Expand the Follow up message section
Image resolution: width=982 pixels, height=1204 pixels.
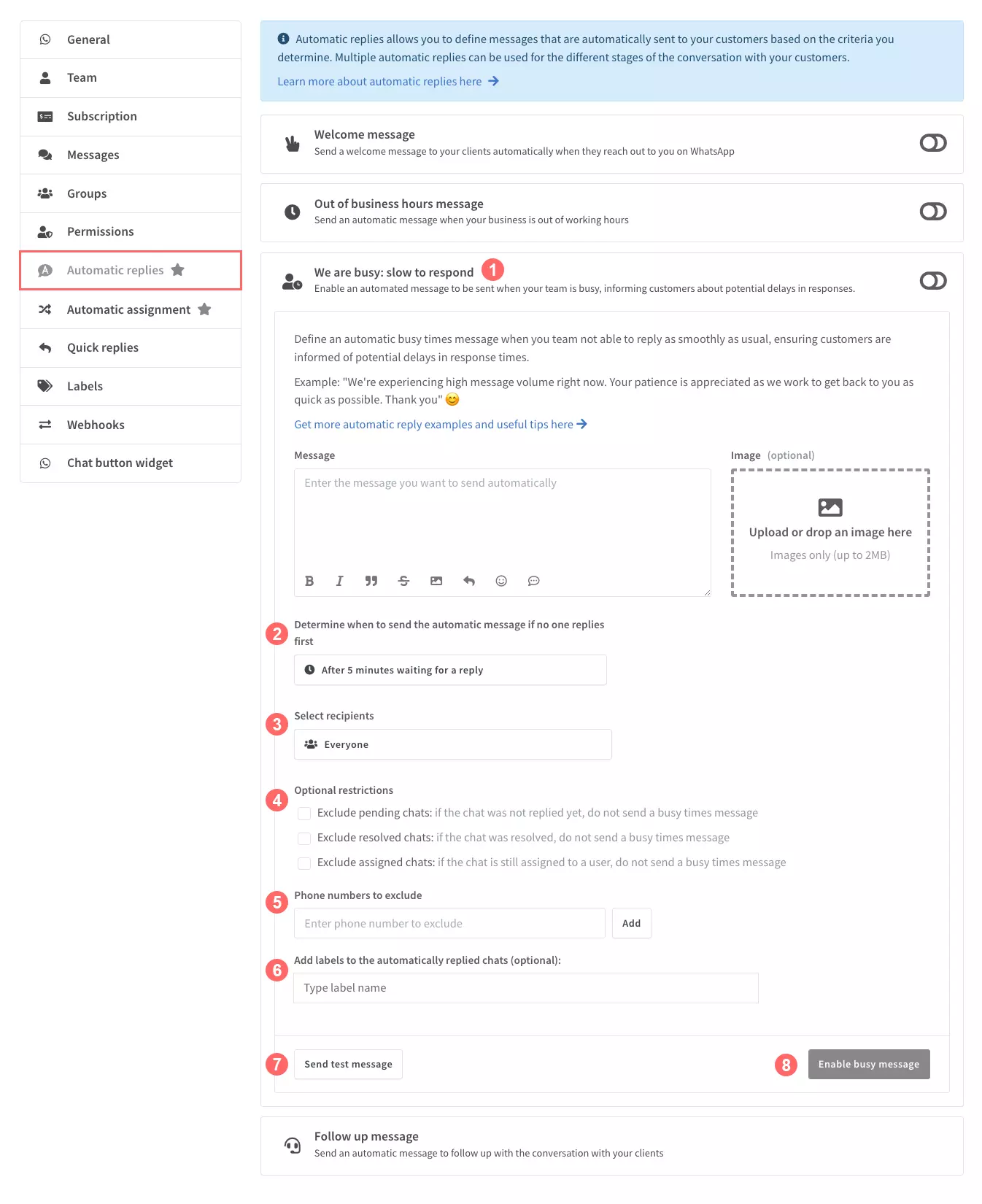pyautogui.click(x=611, y=1146)
